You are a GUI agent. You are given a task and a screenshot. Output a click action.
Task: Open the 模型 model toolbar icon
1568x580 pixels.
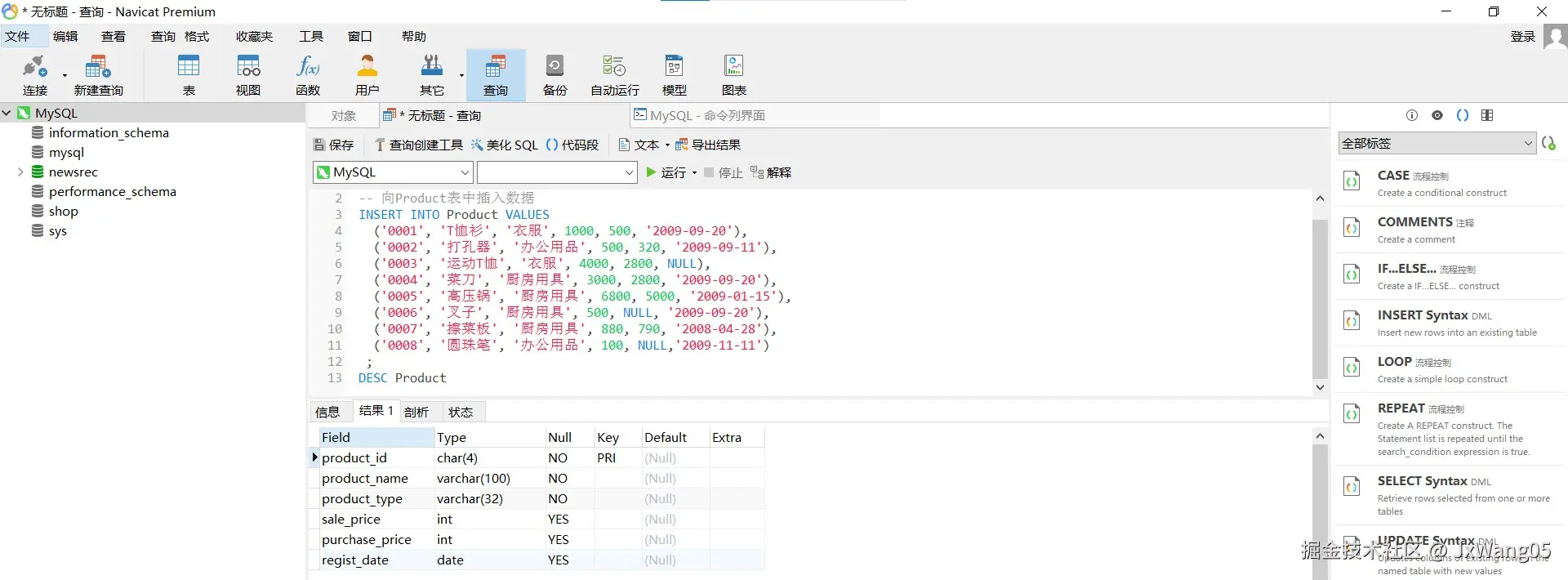click(x=674, y=66)
